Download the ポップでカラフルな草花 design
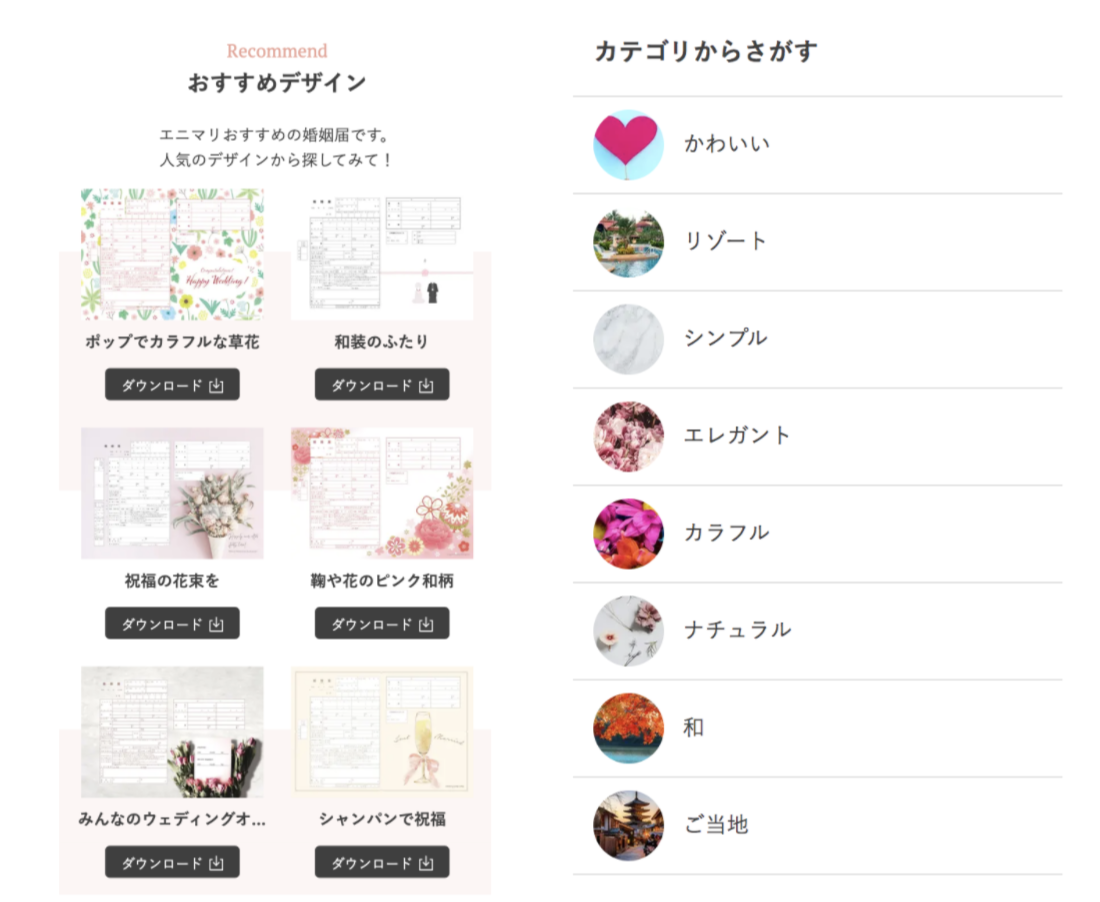This screenshot has height=902, width=1100. coord(172,384)
